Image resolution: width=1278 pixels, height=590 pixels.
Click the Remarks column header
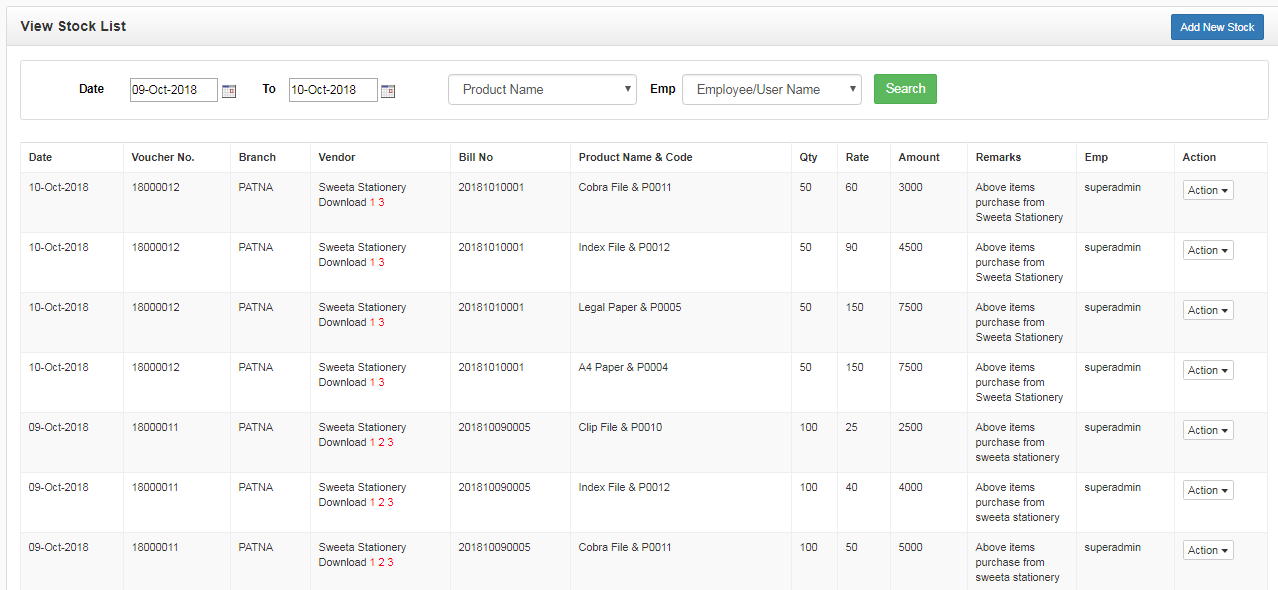click(x=998, y=157)
